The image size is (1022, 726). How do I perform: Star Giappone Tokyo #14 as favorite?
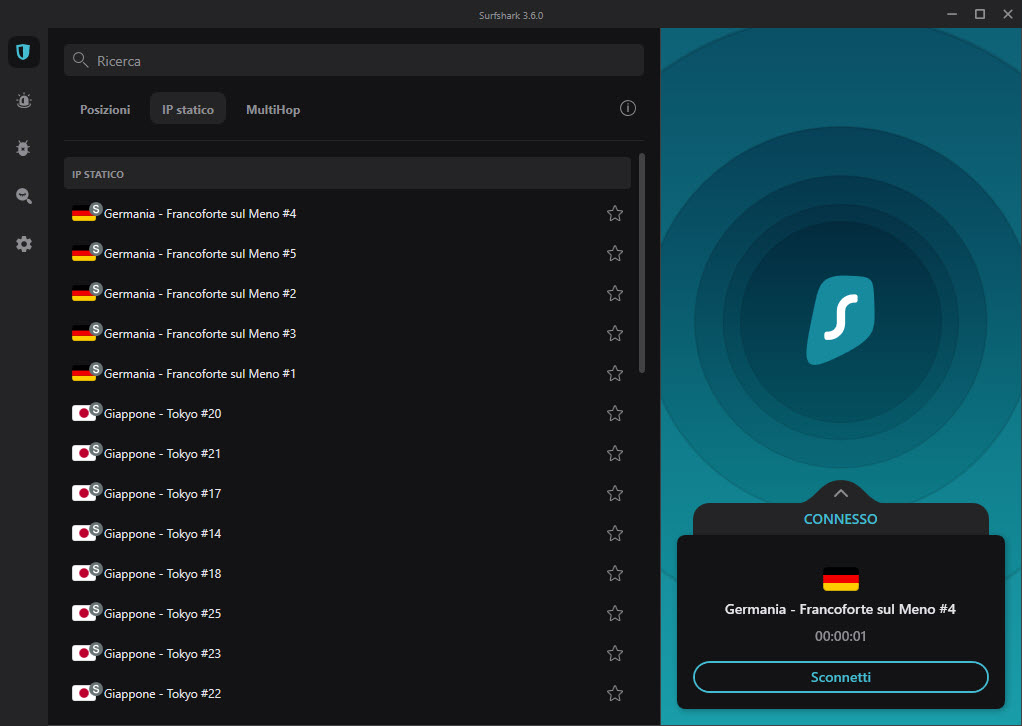(615, 534)
